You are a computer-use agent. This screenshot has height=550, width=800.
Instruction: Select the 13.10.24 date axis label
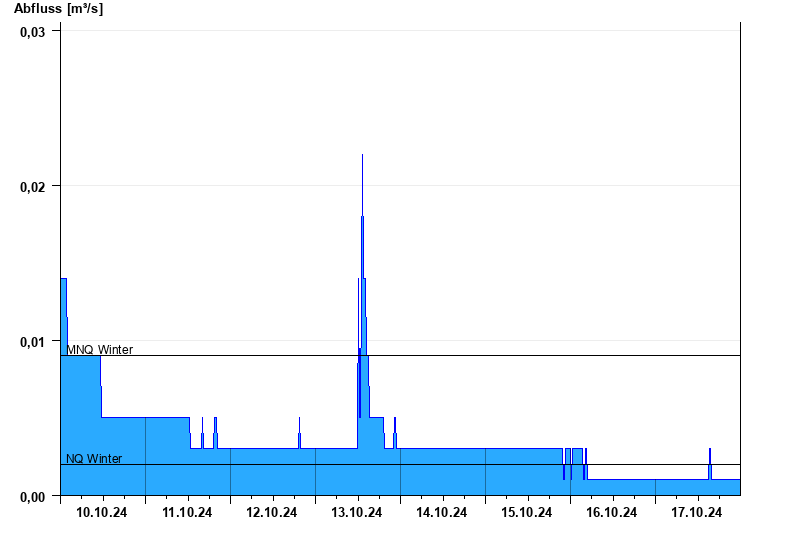[357, 512]
